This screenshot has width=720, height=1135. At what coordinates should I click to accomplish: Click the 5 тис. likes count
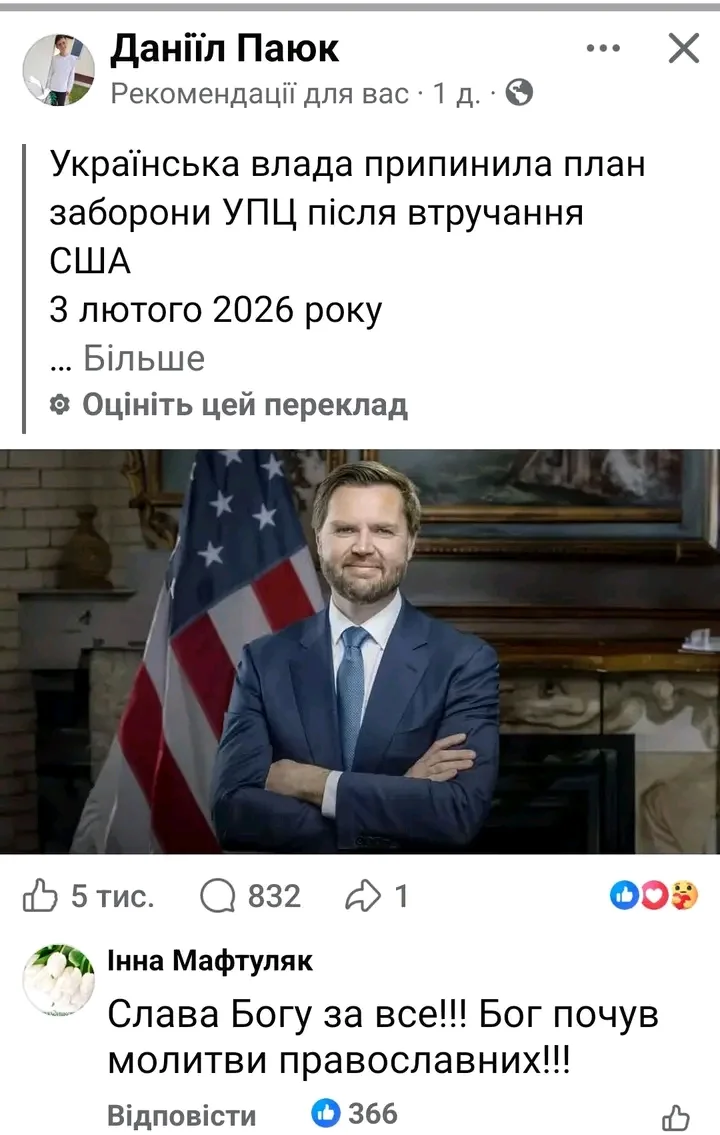(x=113, y=896)
